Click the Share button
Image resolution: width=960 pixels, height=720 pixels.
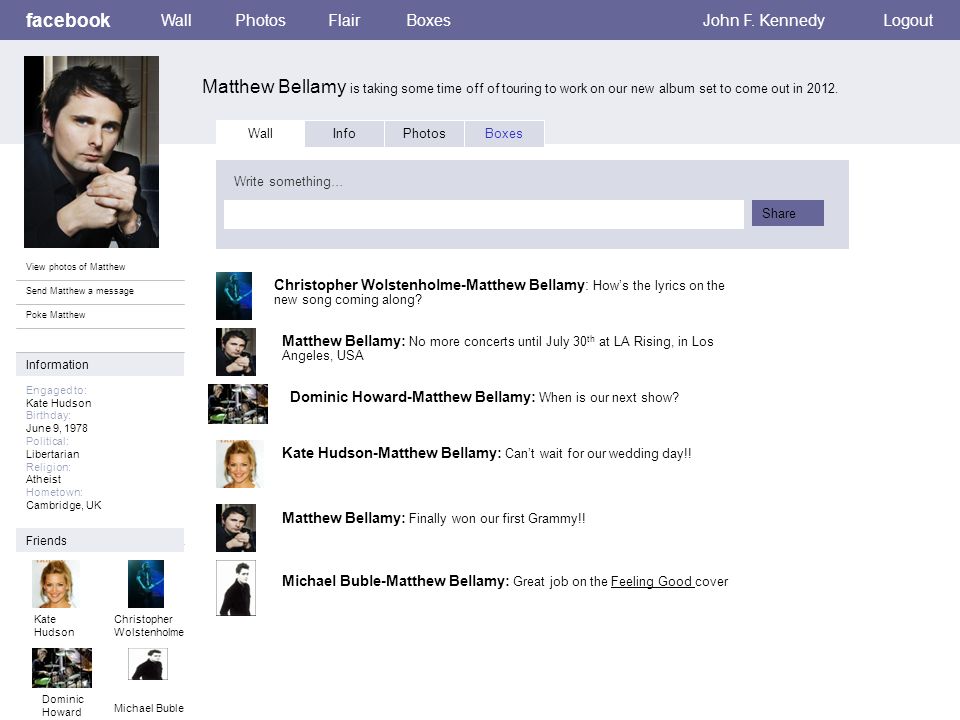pos(787,213)
